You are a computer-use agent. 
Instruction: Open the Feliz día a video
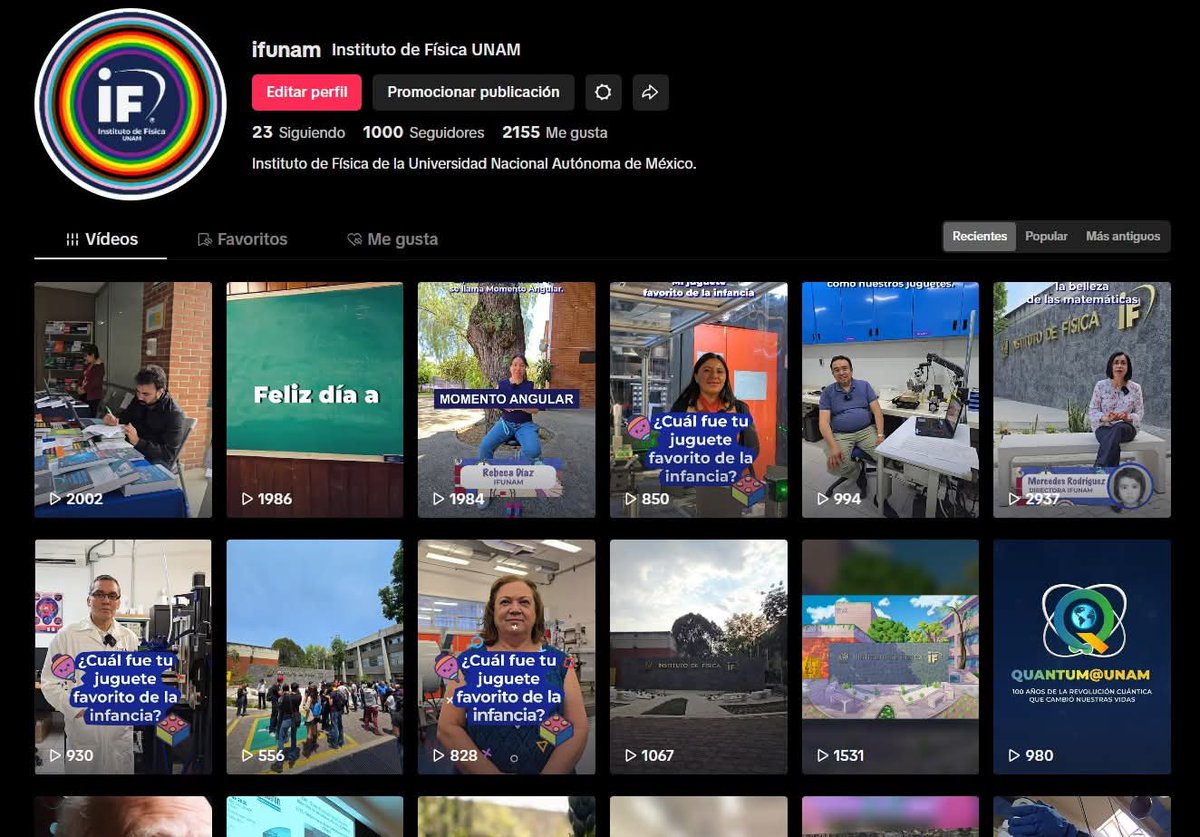click(x=315, y=400)
